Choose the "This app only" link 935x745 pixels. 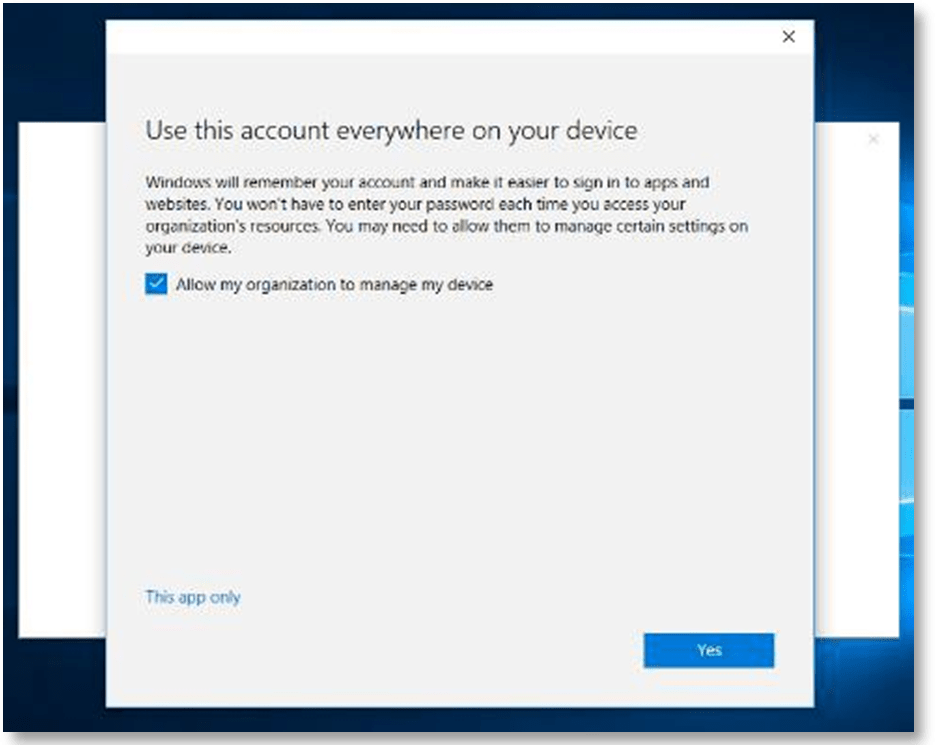193,597
